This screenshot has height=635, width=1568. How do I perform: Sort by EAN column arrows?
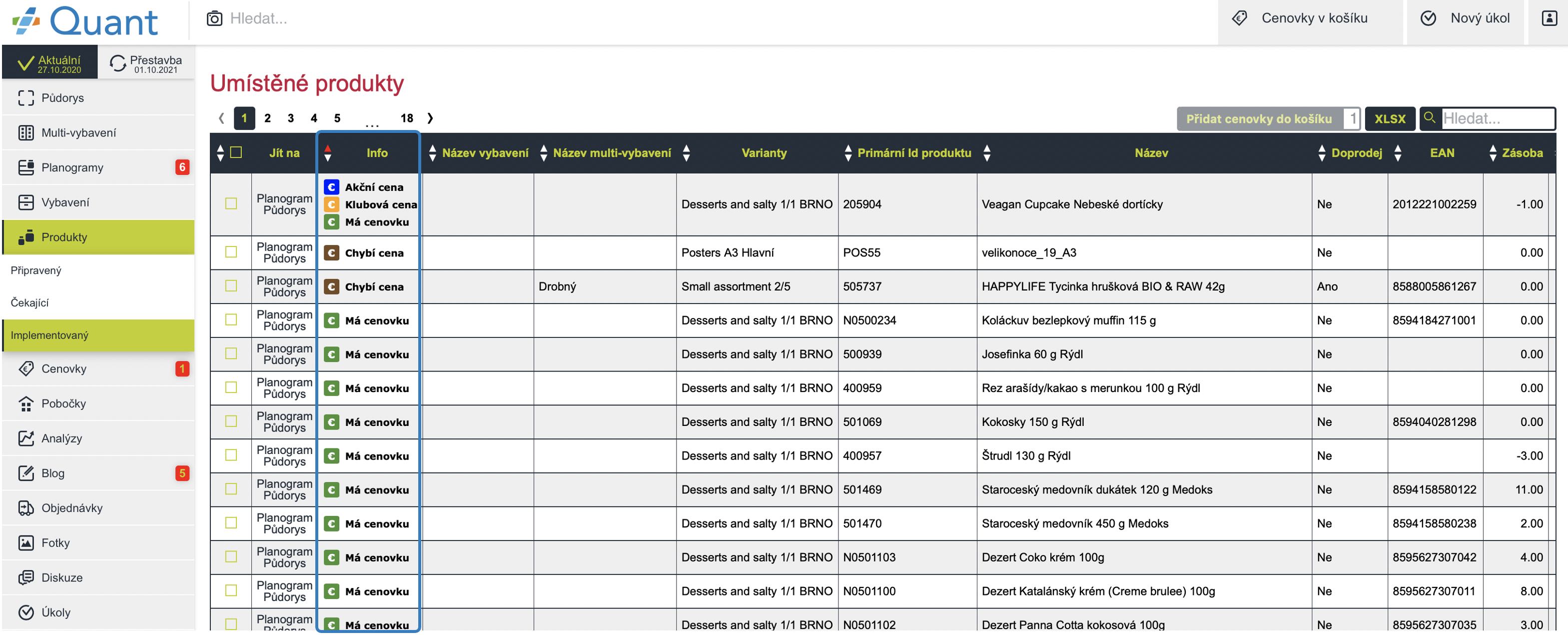click(1398, 153)
